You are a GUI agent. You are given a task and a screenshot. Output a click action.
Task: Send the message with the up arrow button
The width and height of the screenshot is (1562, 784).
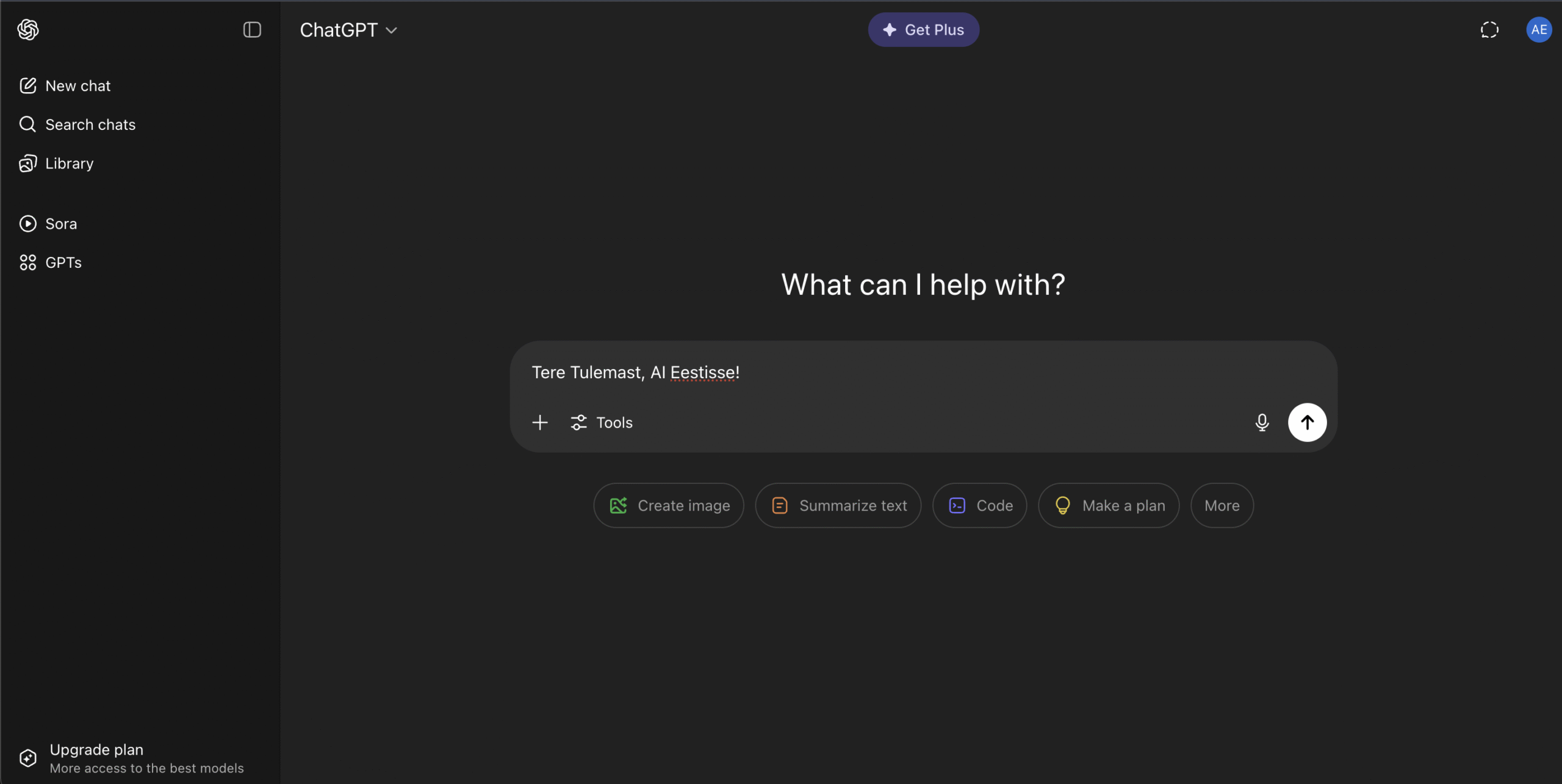tap(1307, 422)
